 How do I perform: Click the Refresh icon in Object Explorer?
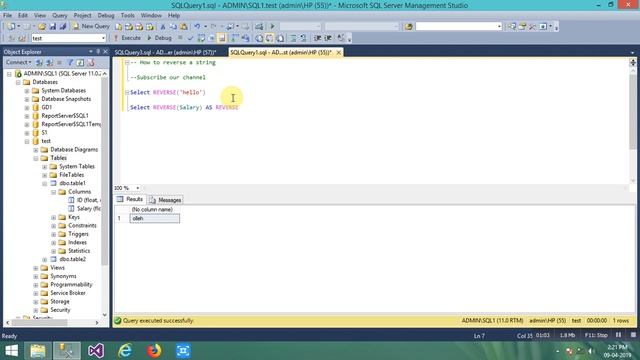[x=80, y=62]
